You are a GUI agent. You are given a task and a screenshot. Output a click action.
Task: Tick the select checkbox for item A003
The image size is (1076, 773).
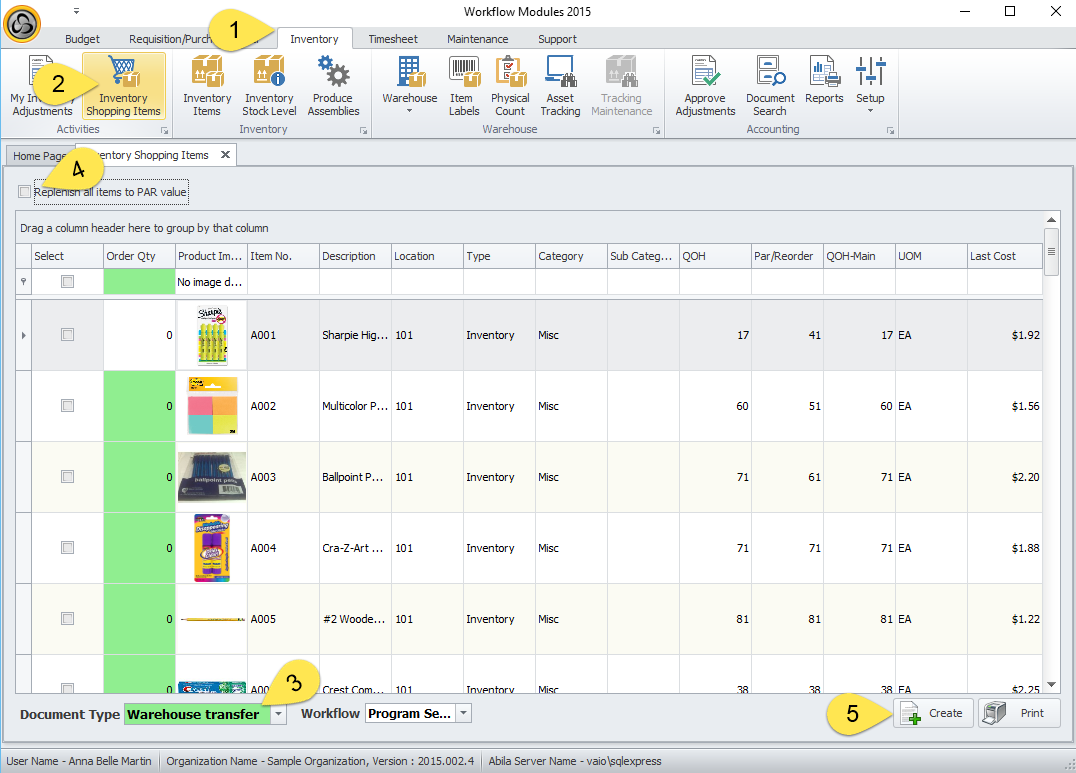[67, 477]
